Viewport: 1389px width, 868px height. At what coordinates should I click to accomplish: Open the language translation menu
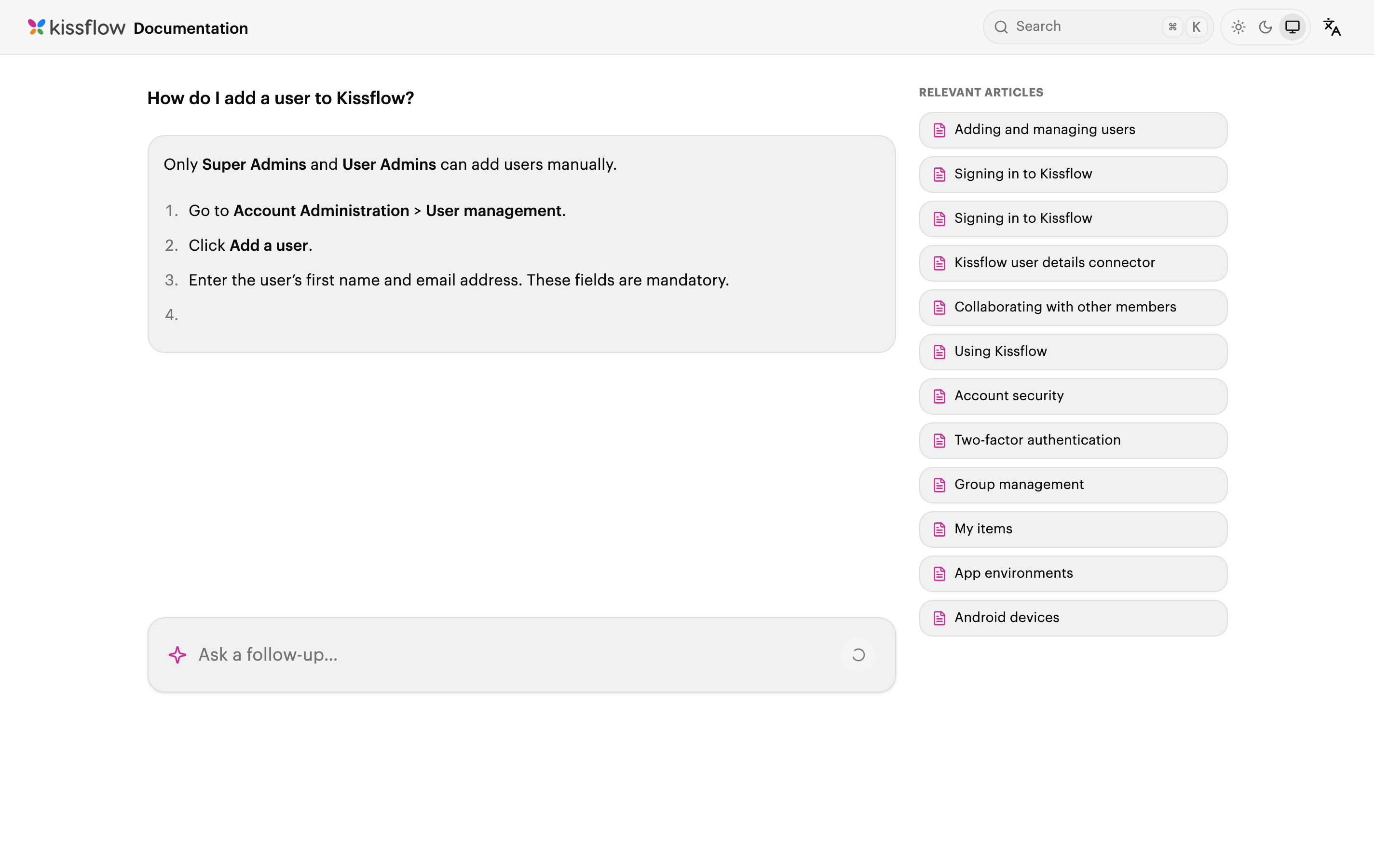click(x=1332, y=27)
